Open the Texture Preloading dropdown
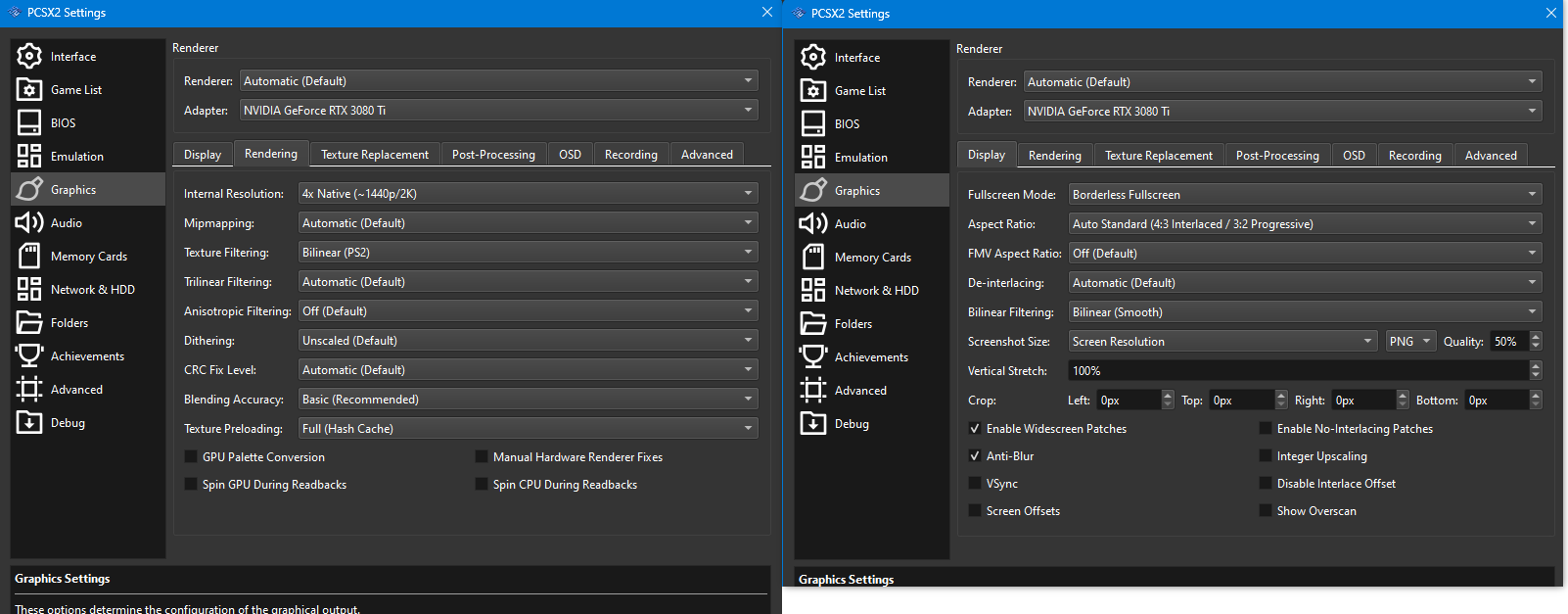The height and width of the screenshot is (614, 1568). pos(528,428)
